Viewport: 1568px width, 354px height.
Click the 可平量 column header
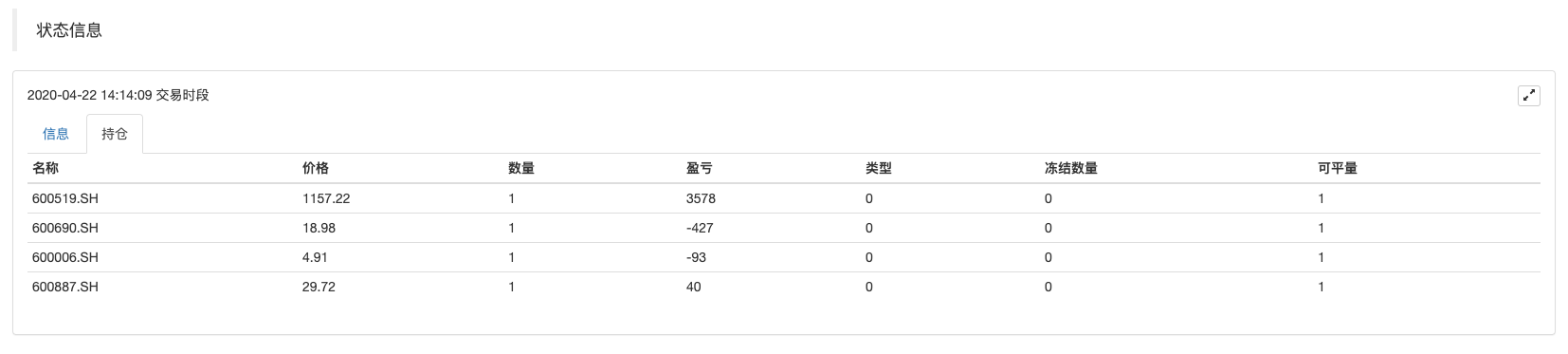pyautogui.click(x=1338, y=168)
